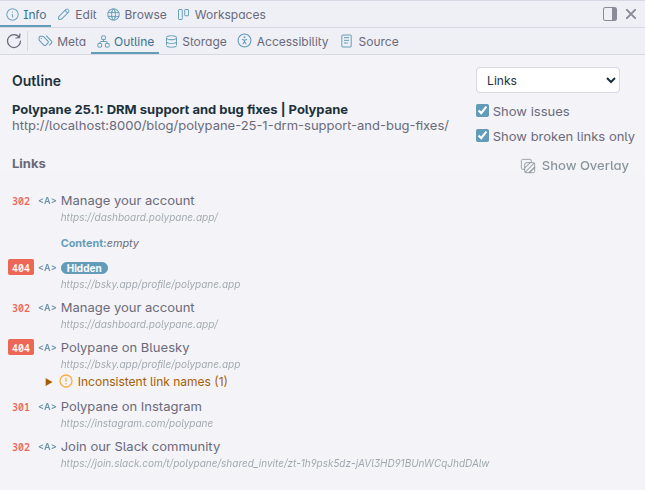Image resolution: width=645 pixels, height=490 pixels.
Task: Switch to the Edit tab
Action: (77, 15)
